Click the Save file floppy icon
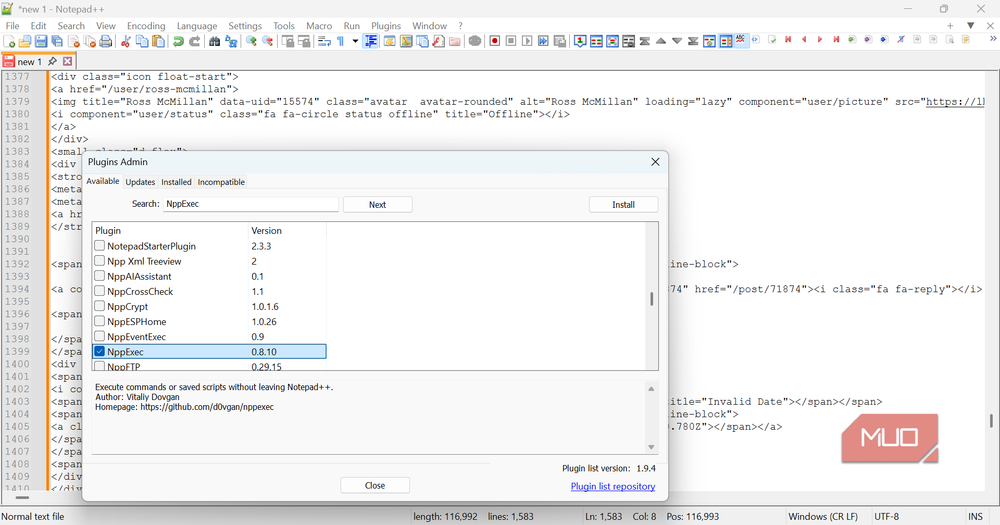The image size is (1000, 525). (x=41, y=41)
